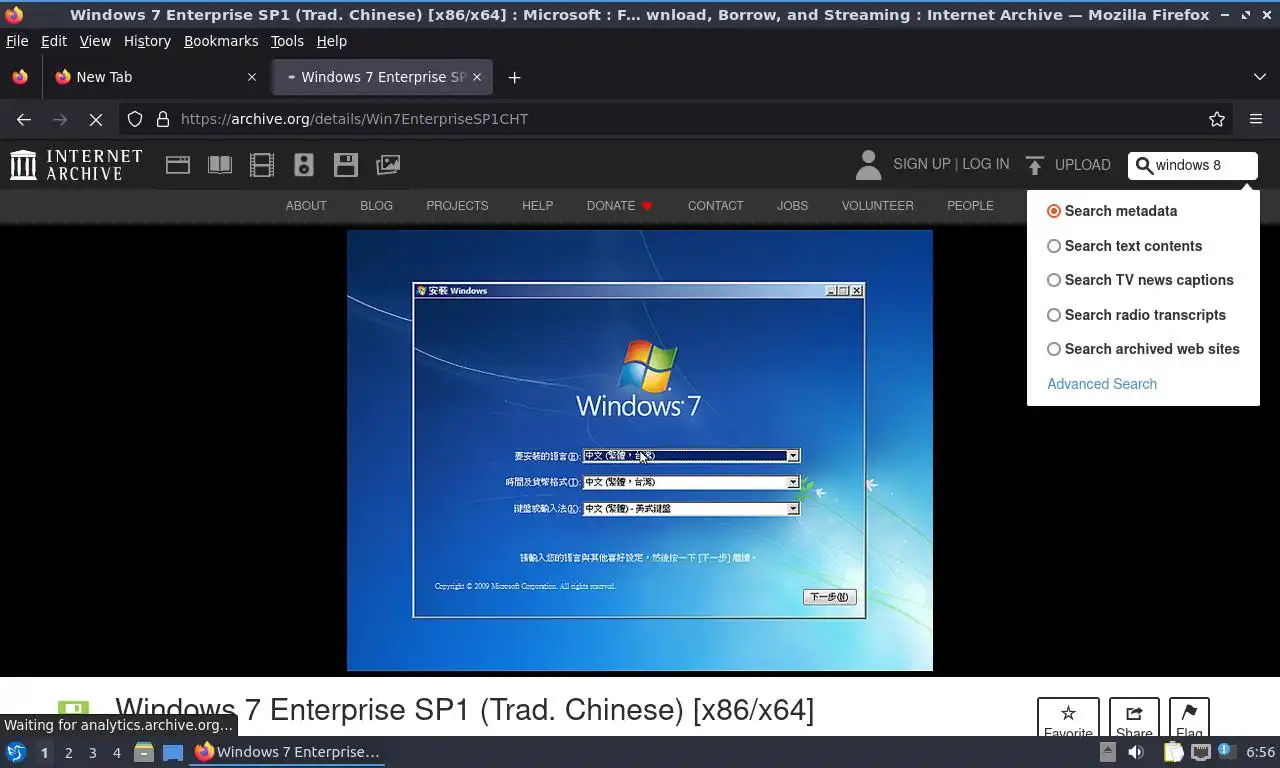Open the Tools menu

pos(287,41)
